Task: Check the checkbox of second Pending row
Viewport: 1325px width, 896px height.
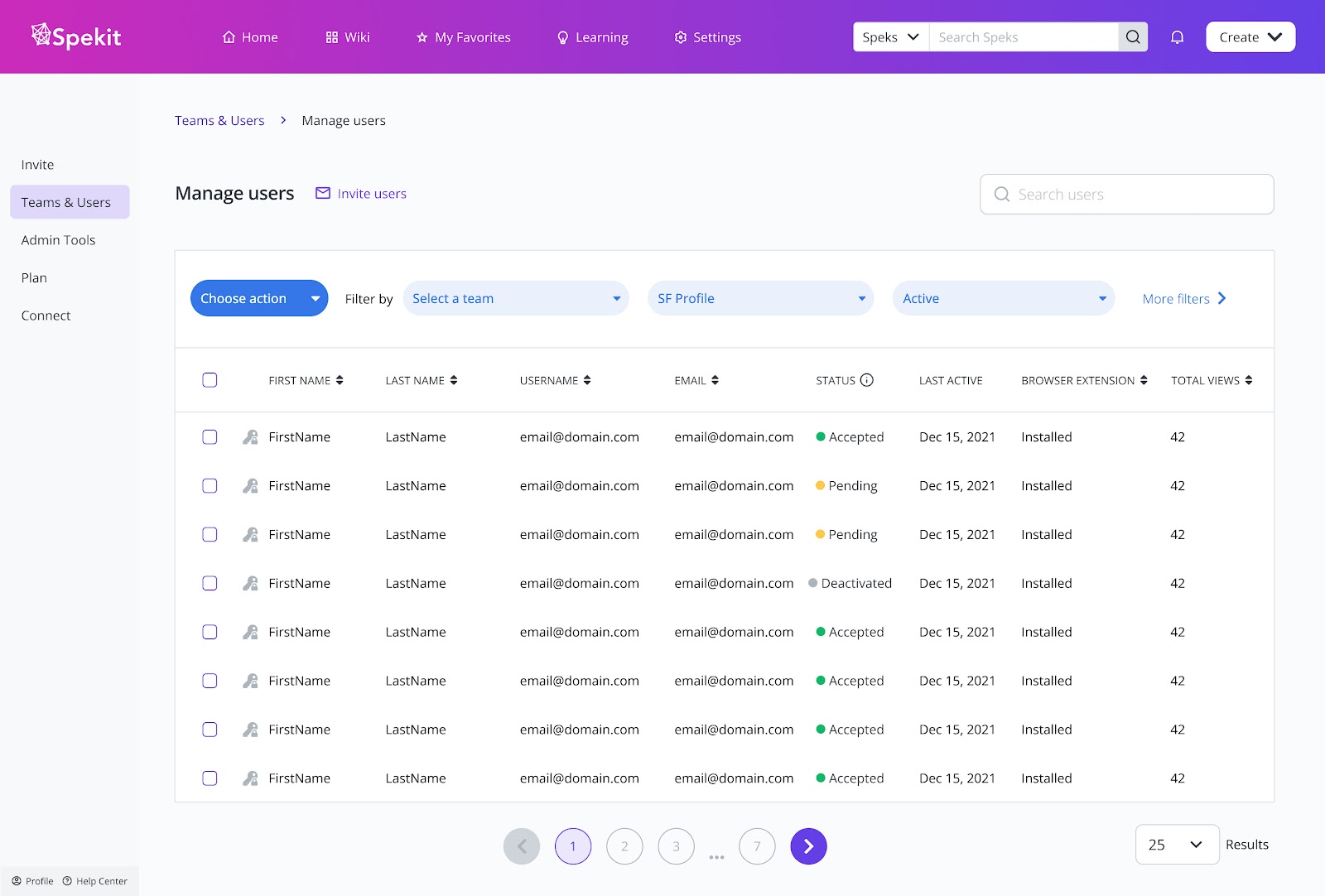Action: (210, 535)
